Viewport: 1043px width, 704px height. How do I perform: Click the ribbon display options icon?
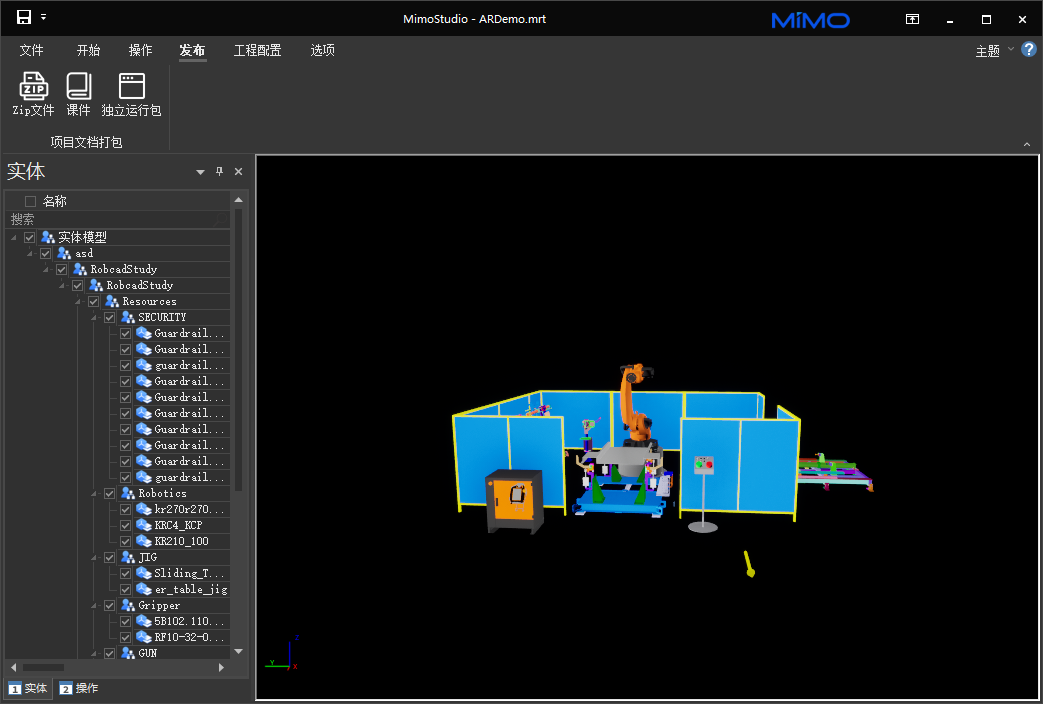[x=912, y=19]
